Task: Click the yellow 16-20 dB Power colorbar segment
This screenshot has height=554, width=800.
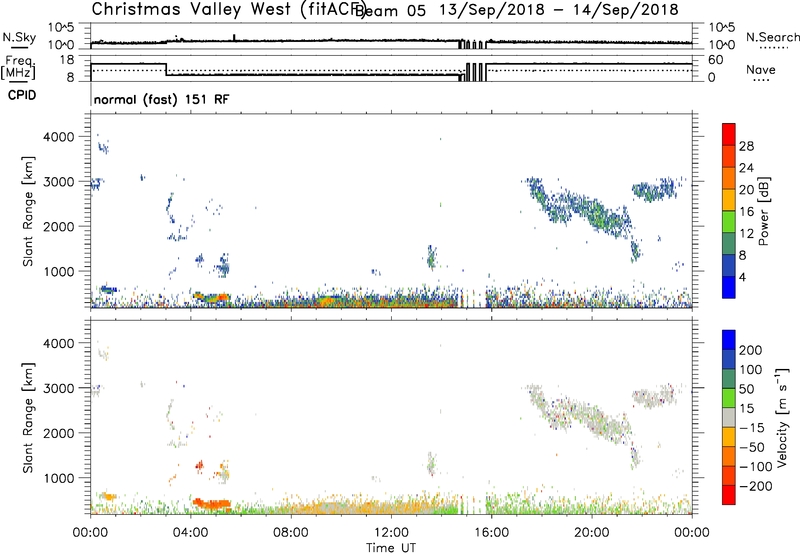Action: (x=729, y=200)
